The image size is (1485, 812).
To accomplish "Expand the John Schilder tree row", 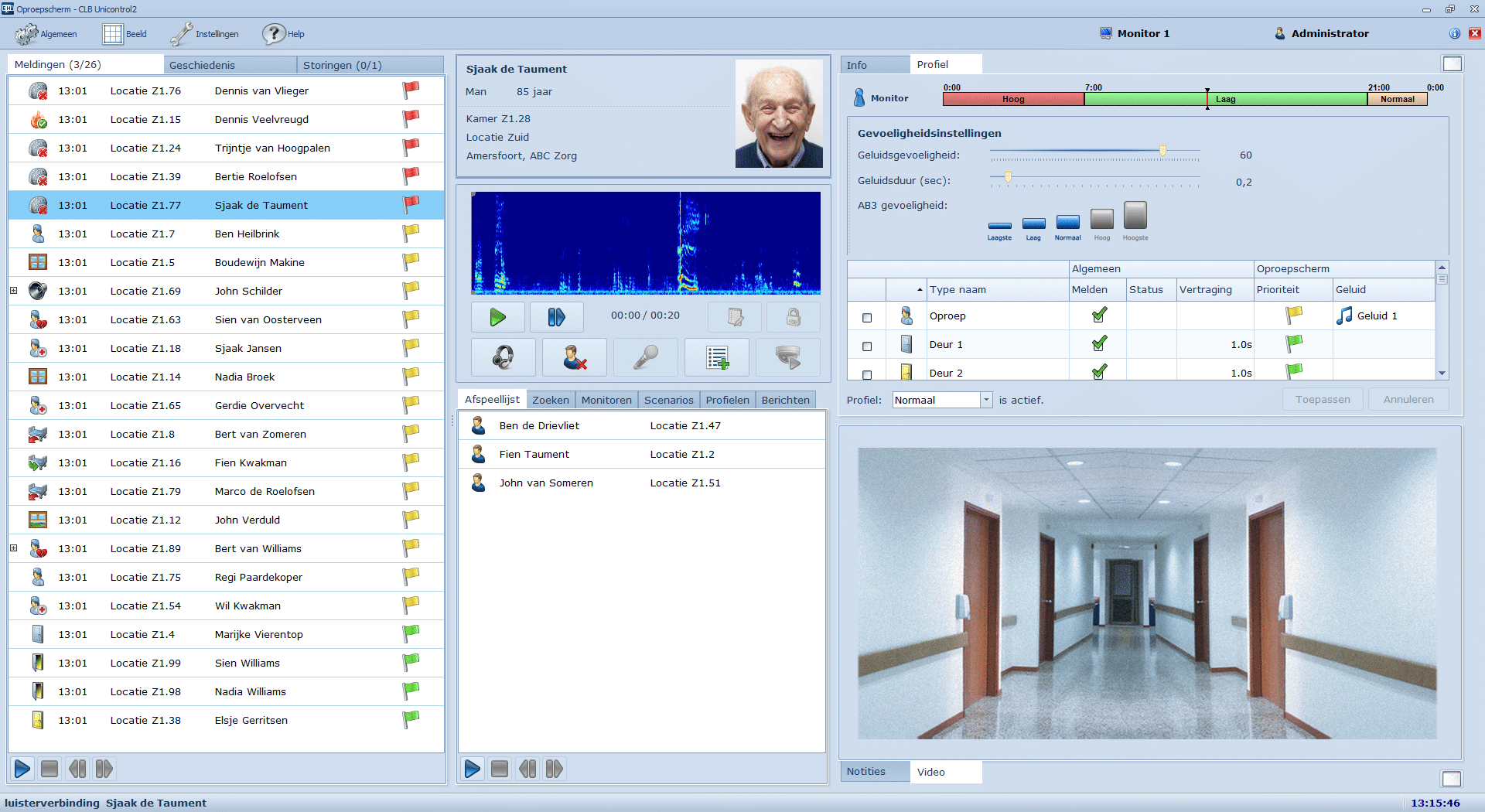I will pyautogui.click(x=14, y=291).
